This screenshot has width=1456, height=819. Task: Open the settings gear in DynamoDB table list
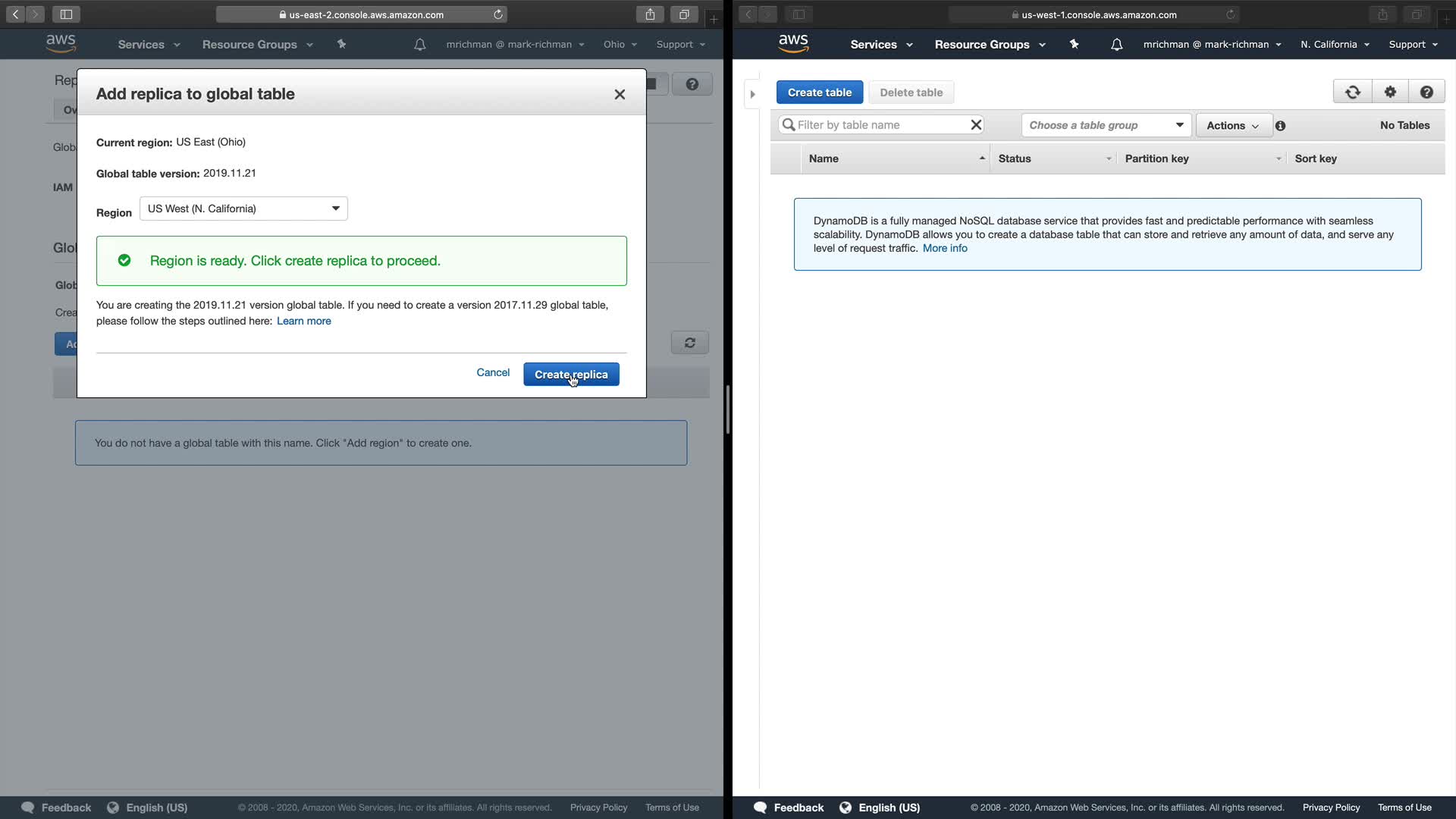tap(1390, 93)
